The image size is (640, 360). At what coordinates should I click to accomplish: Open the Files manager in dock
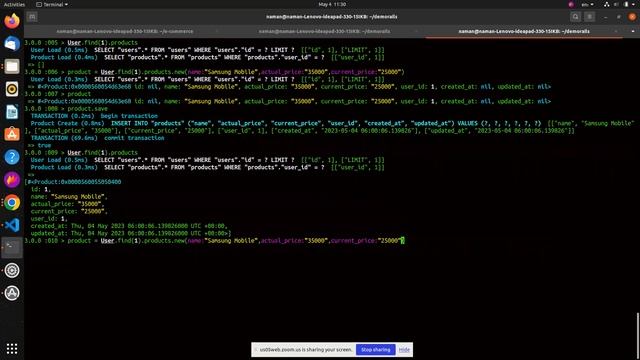(x=12, y=66)
